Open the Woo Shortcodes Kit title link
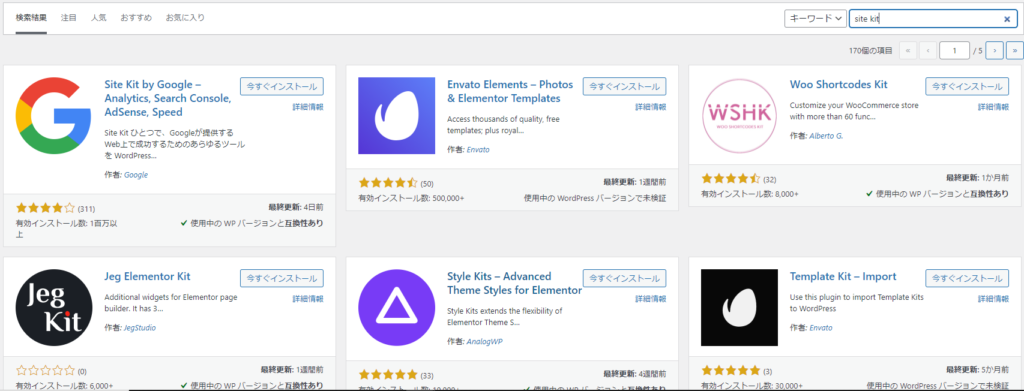Screen dimensions: 1024x391 click(x=839, y=85)
